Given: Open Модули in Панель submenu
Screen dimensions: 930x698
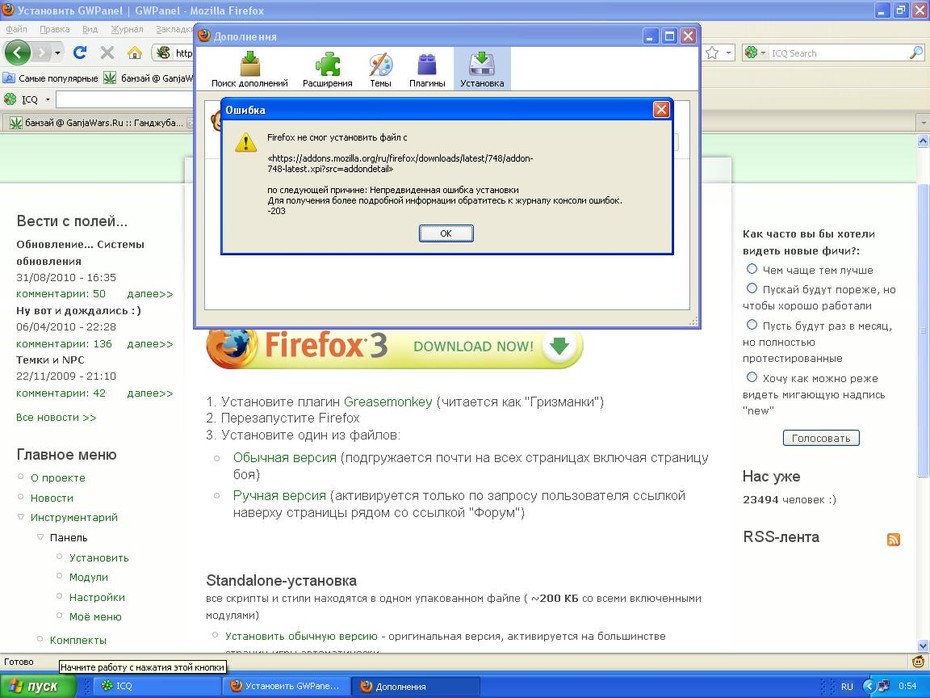Looking at the screenshot, I should [88, 578].
